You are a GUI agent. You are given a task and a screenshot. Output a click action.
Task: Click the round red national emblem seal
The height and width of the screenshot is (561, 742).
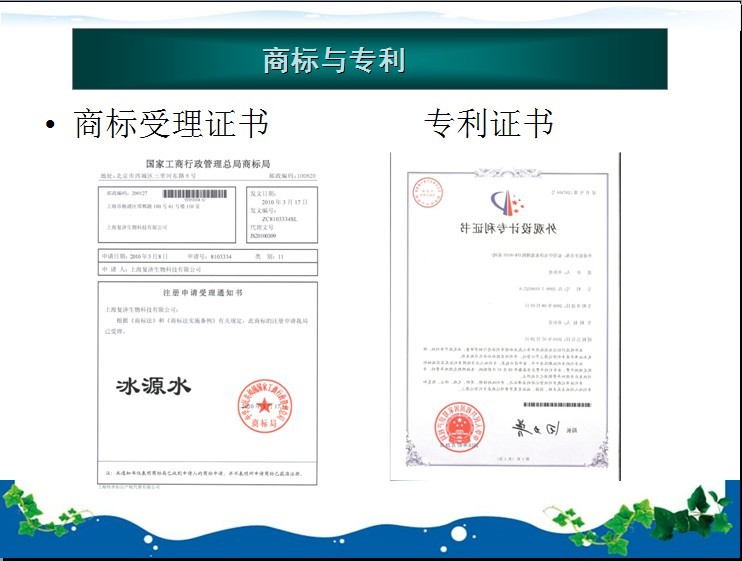(x=459, y=427)
